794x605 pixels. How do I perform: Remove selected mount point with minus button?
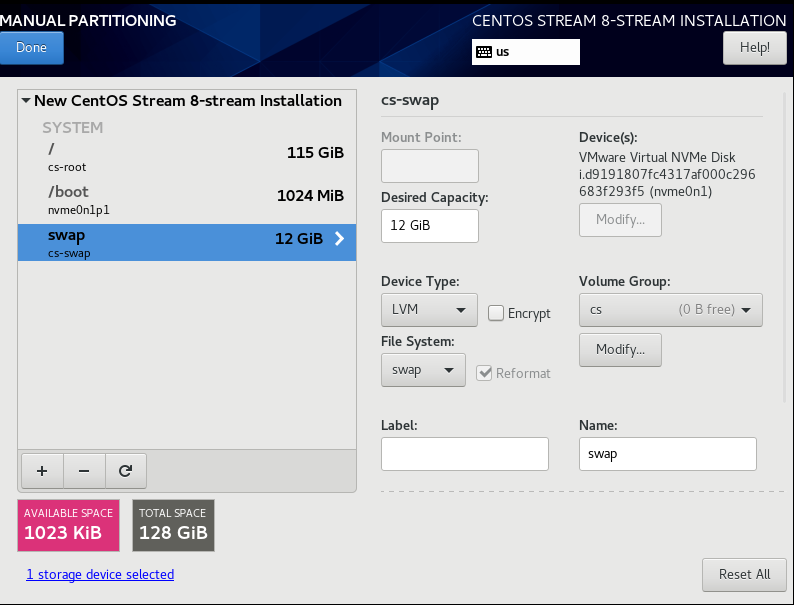click(x=84, y=471)
